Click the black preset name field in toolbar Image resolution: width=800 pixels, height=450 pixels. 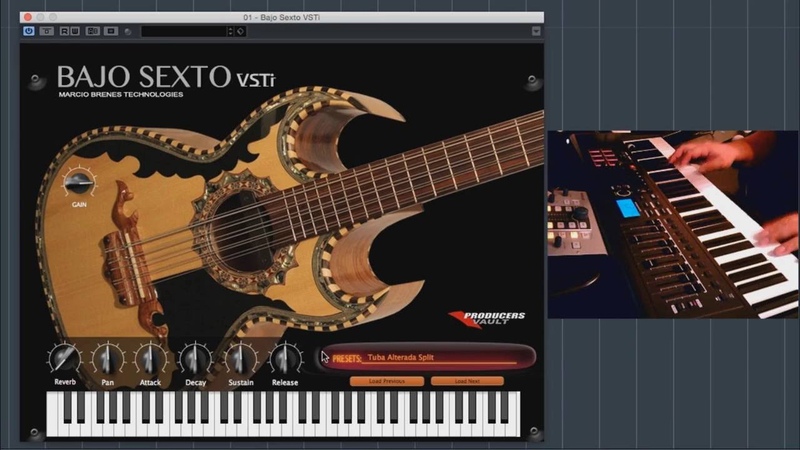pyautogui.click(x=184, y=32)
